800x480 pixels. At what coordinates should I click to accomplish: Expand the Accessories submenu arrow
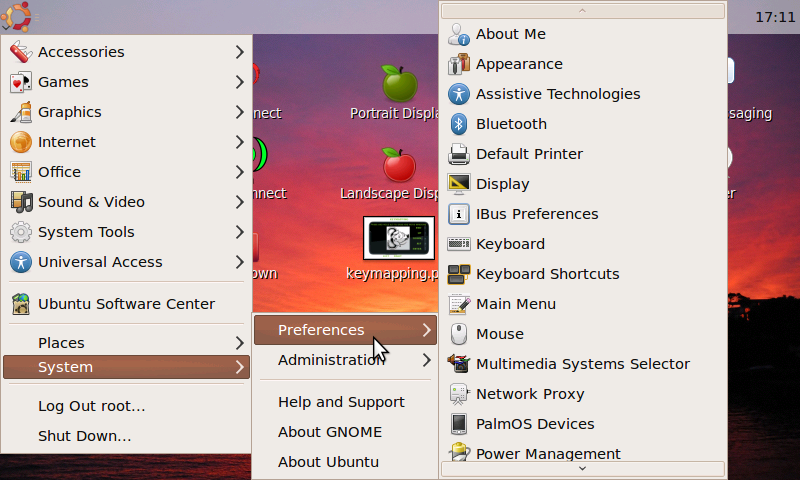(x=239, y=52)
